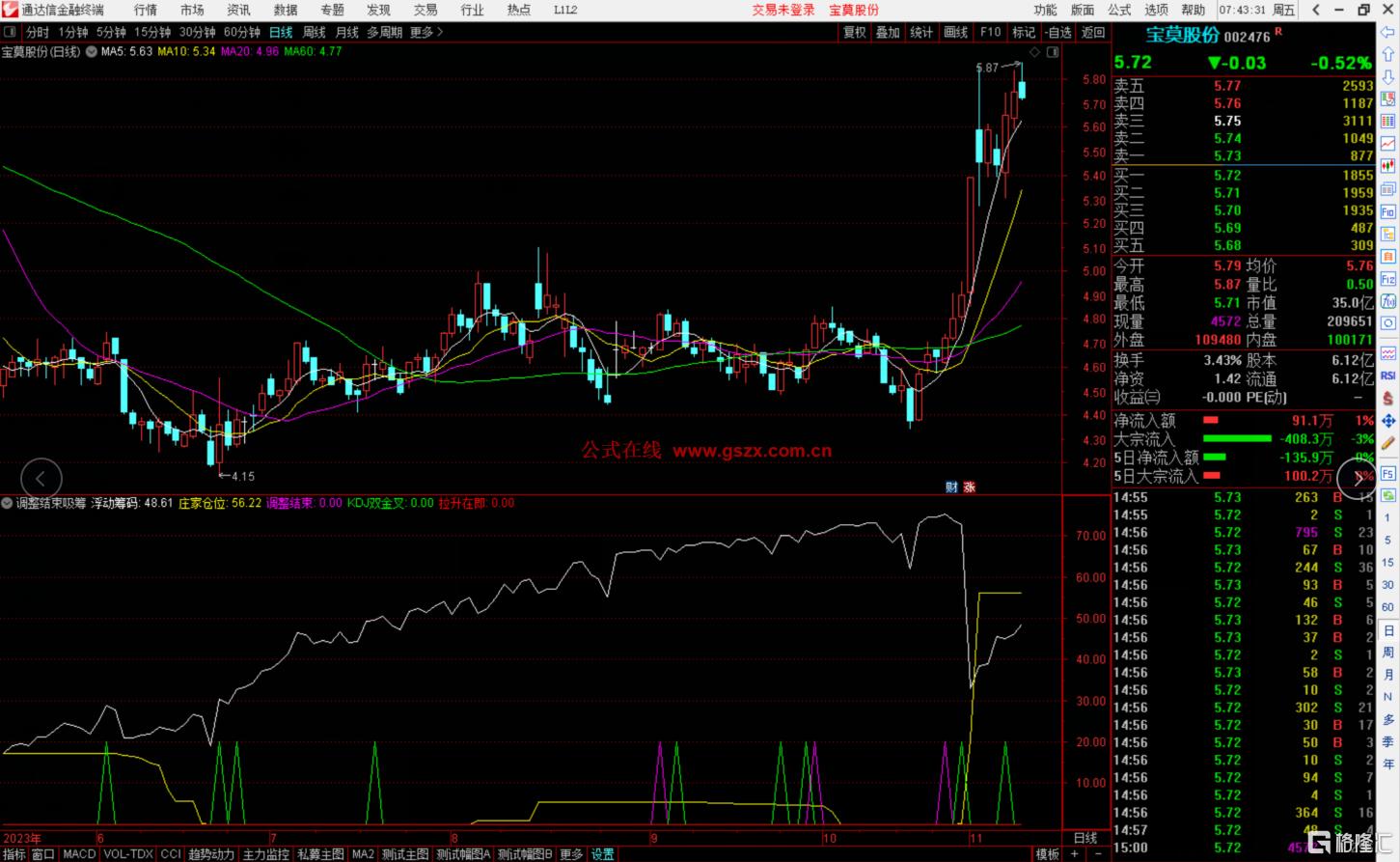The height and width of the screenshot is (862, 1400).
Task: Open the 多周期 multi-period view
Action: pyautogui.click(x=384, y=32)
